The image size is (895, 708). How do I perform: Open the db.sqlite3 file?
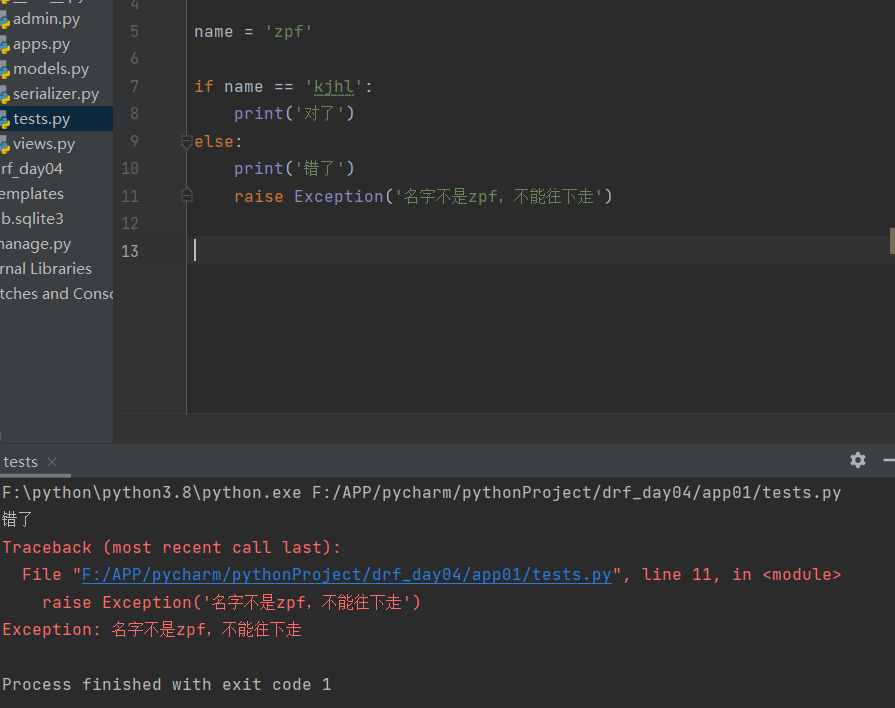tap(32, 219)
